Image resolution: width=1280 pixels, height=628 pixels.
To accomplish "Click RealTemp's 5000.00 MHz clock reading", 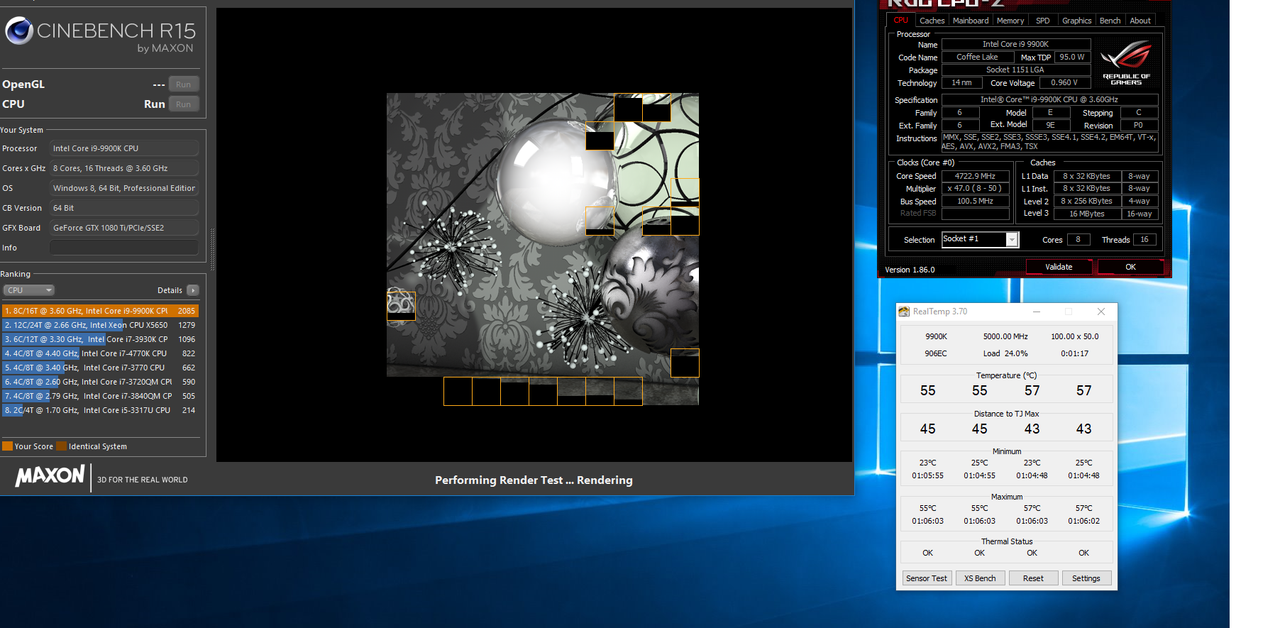I will pos(1007,337).
